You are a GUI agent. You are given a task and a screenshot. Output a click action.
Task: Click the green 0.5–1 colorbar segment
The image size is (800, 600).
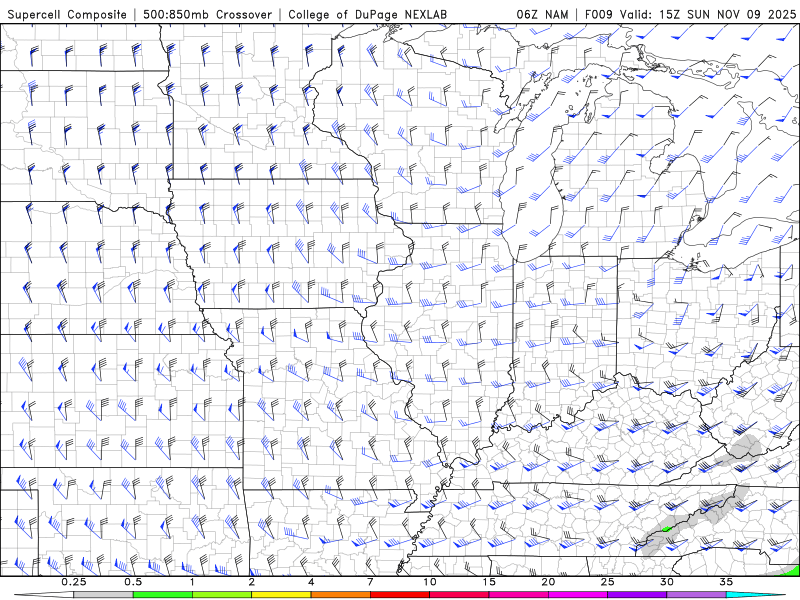click(162, 595)
